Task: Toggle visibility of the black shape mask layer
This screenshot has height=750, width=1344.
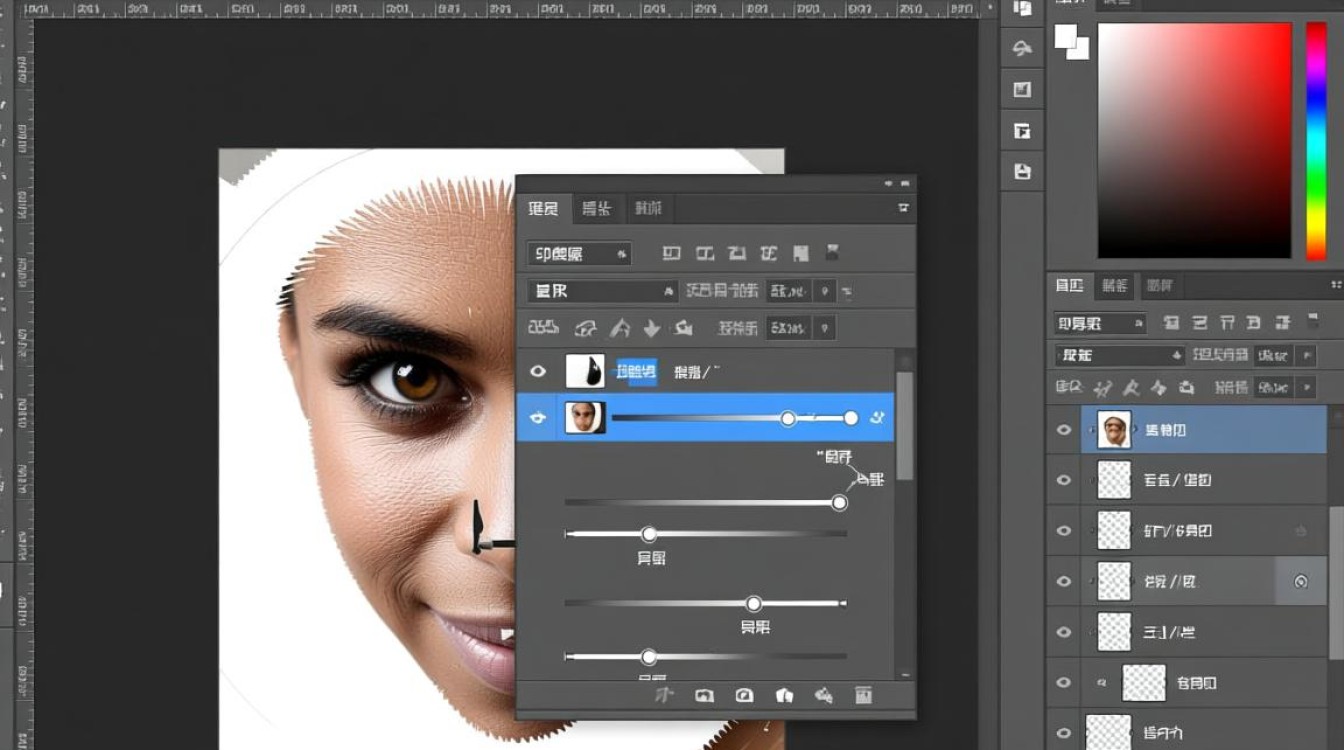Action: [538, 371]
